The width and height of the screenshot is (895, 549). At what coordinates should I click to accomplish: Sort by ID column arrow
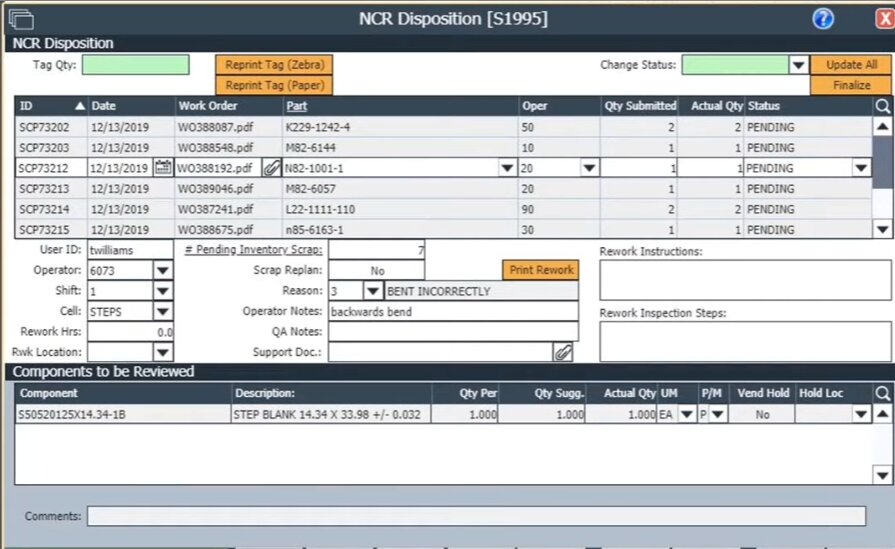[80, 106]
